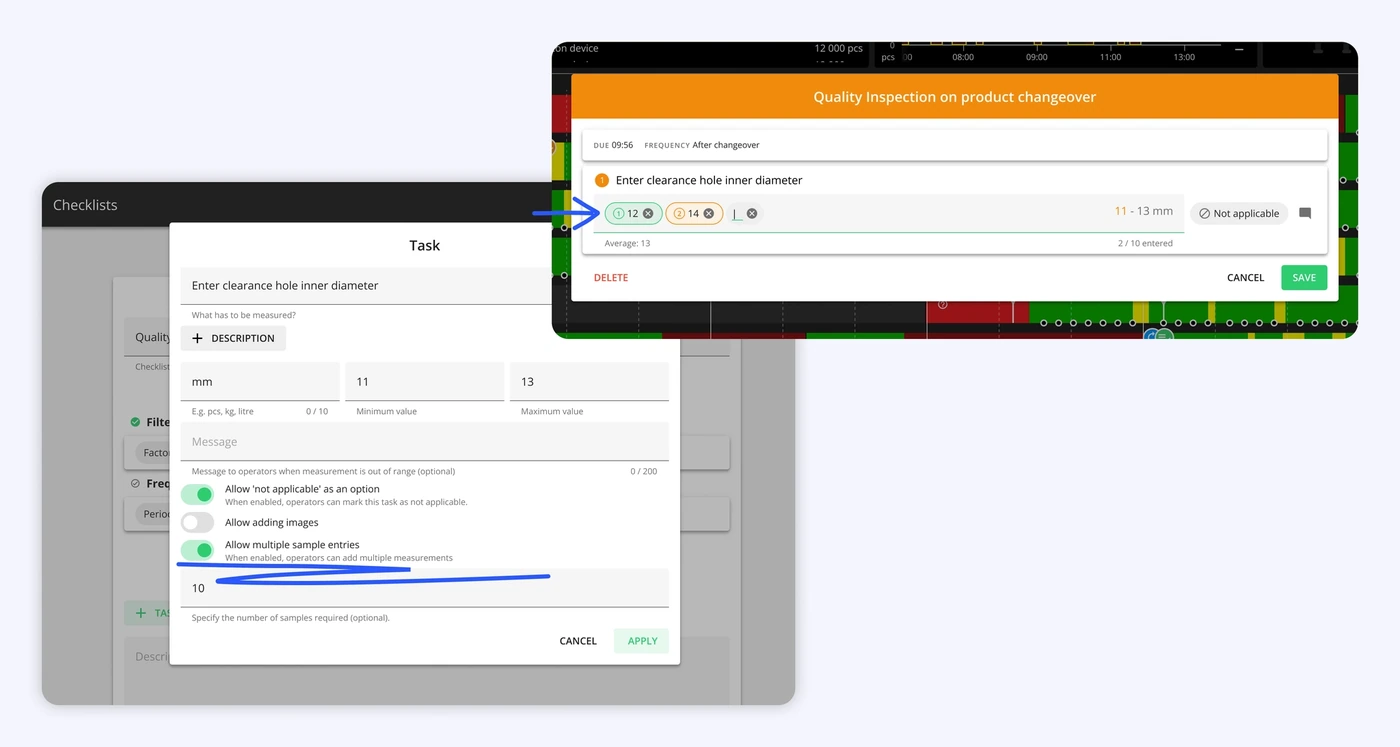1400x747 pixels.
Task: Click the '2 / 10 entered' counter
Action: click(1145, 243)
